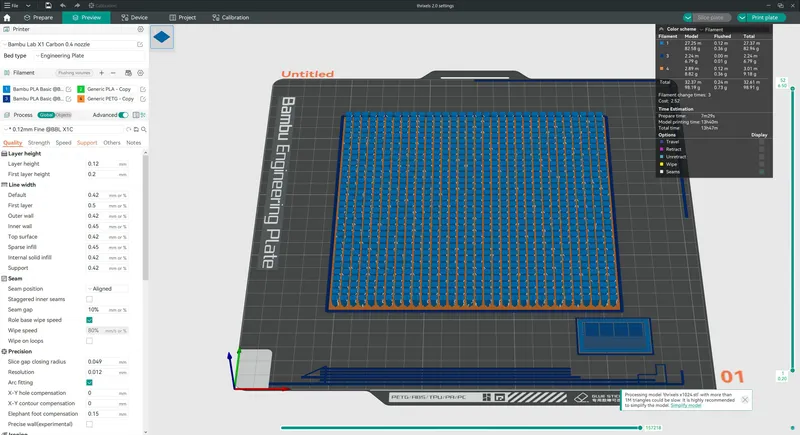The height and width of the screenshot is (435, 800).
Task: Switch process scope to Objects
Action: tap(63, 115)
